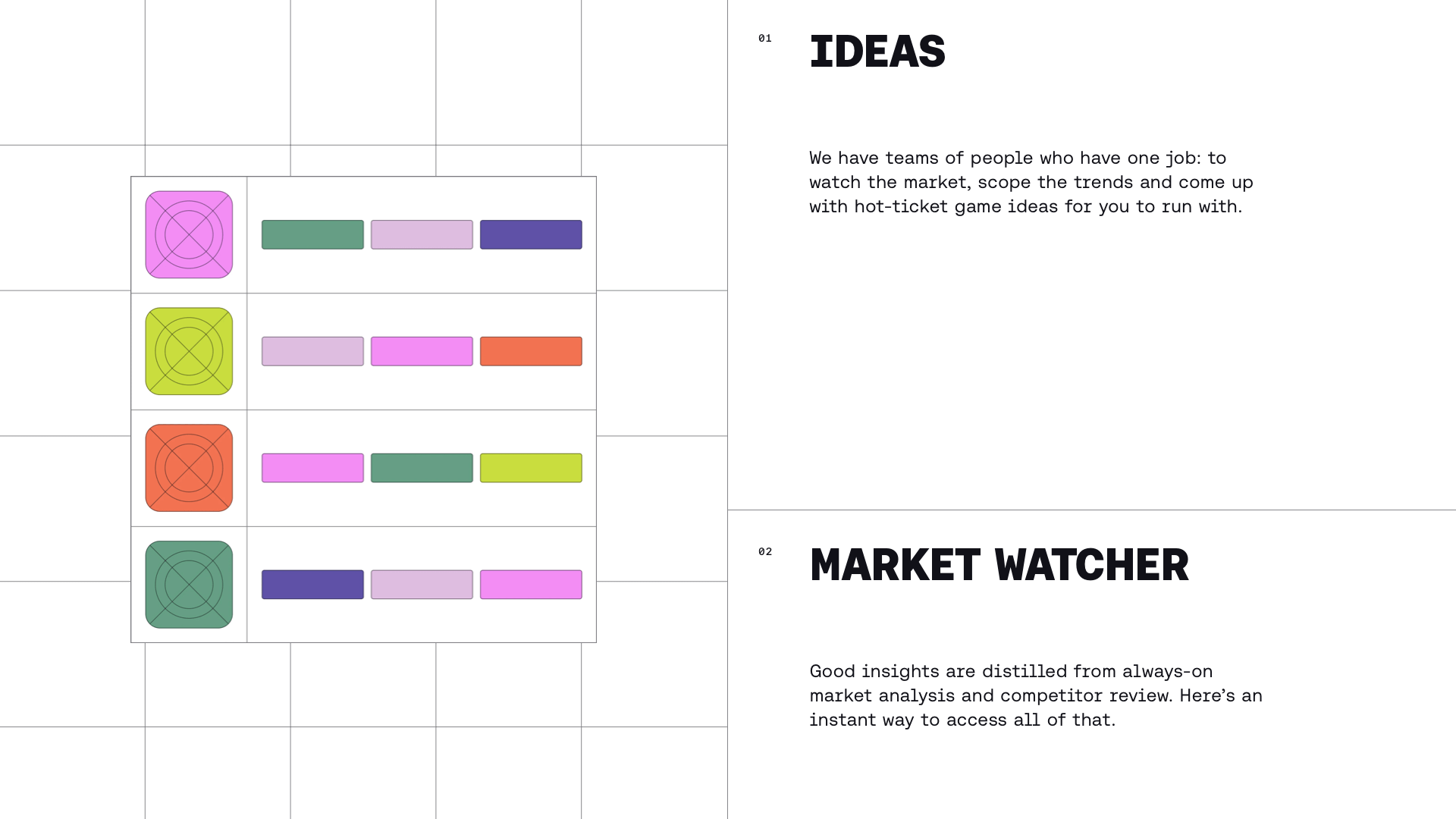Open the MARKET WATCHER heading

(x=999, y=565)
